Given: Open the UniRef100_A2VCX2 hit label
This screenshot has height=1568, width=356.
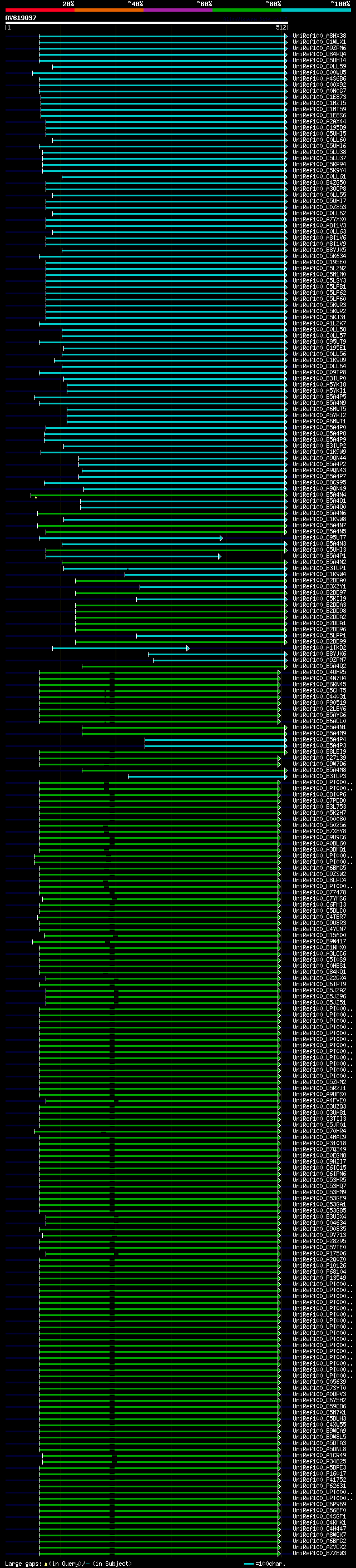Looking at the screenshot, I should pyautogui.click(x=319, y=1547).
